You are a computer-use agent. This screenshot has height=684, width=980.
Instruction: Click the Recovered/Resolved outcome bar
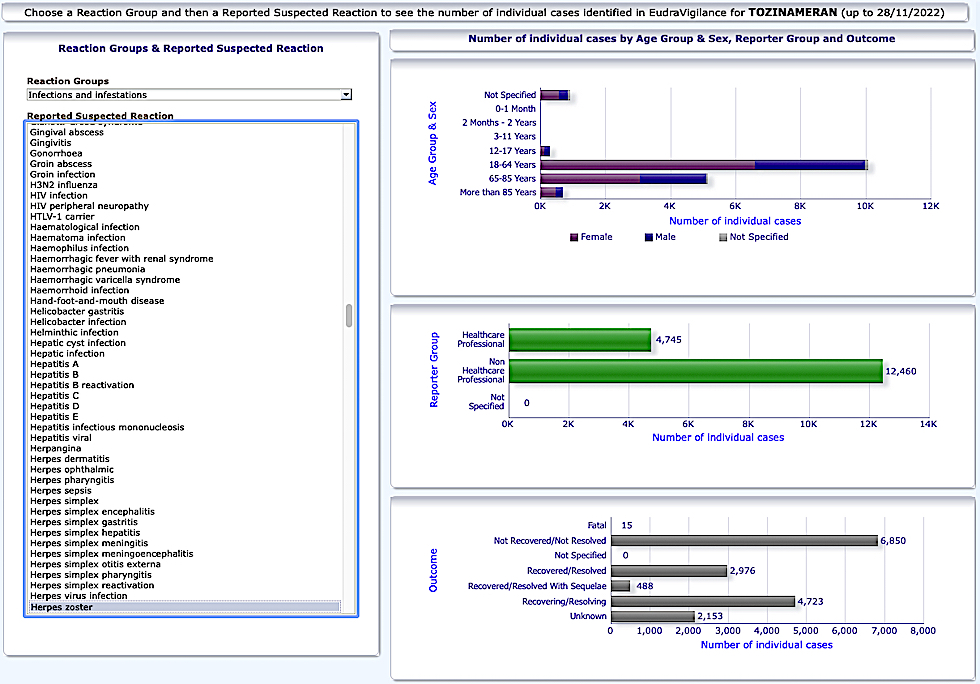coord(669,571)
